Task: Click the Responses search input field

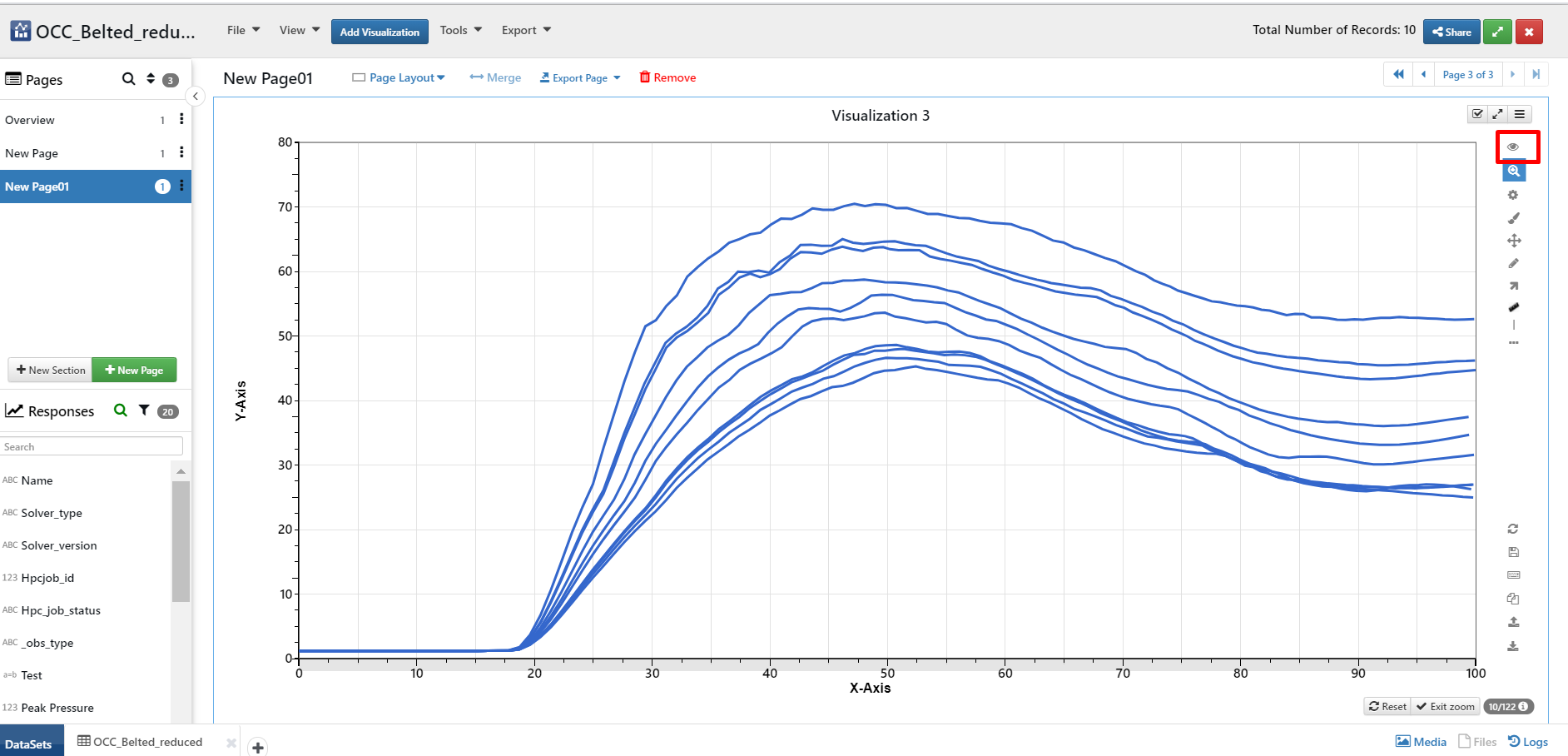Action: (x=92, y=447)
